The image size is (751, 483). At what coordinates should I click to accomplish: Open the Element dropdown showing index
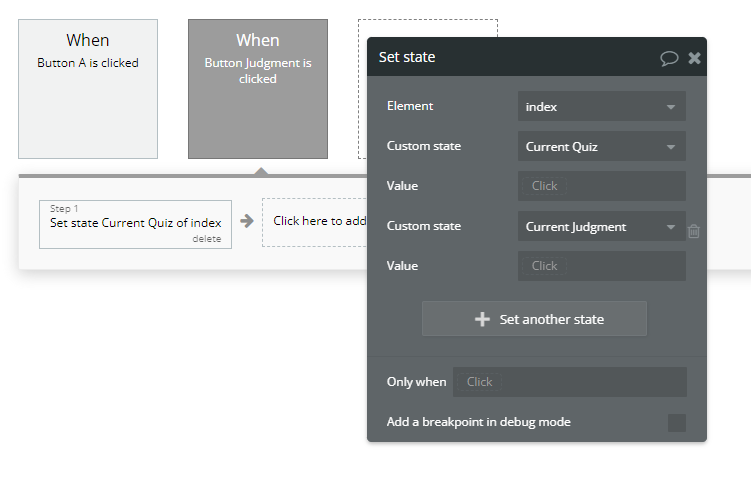(601, 106)
